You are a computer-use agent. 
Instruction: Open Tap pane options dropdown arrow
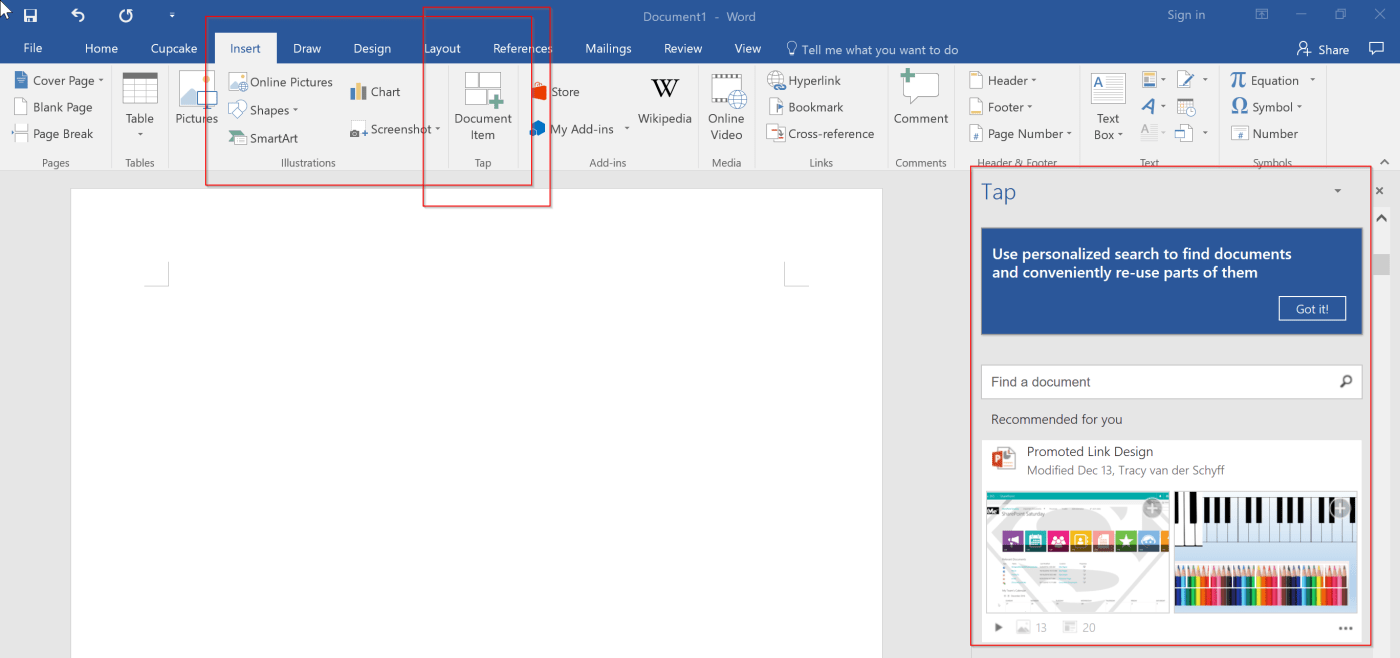click(1338, 191)
